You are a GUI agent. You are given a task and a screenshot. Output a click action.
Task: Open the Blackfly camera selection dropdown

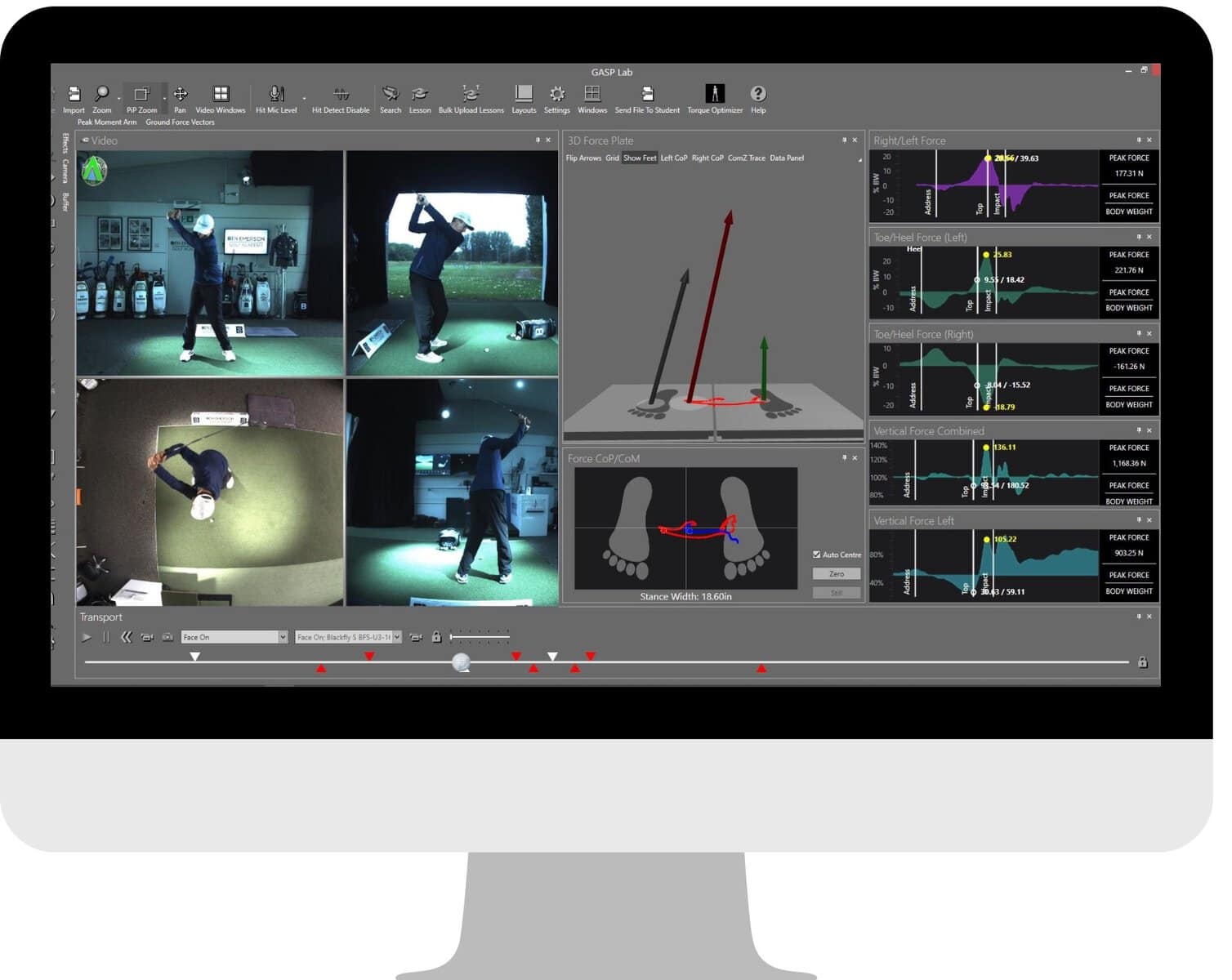[397, 637]
